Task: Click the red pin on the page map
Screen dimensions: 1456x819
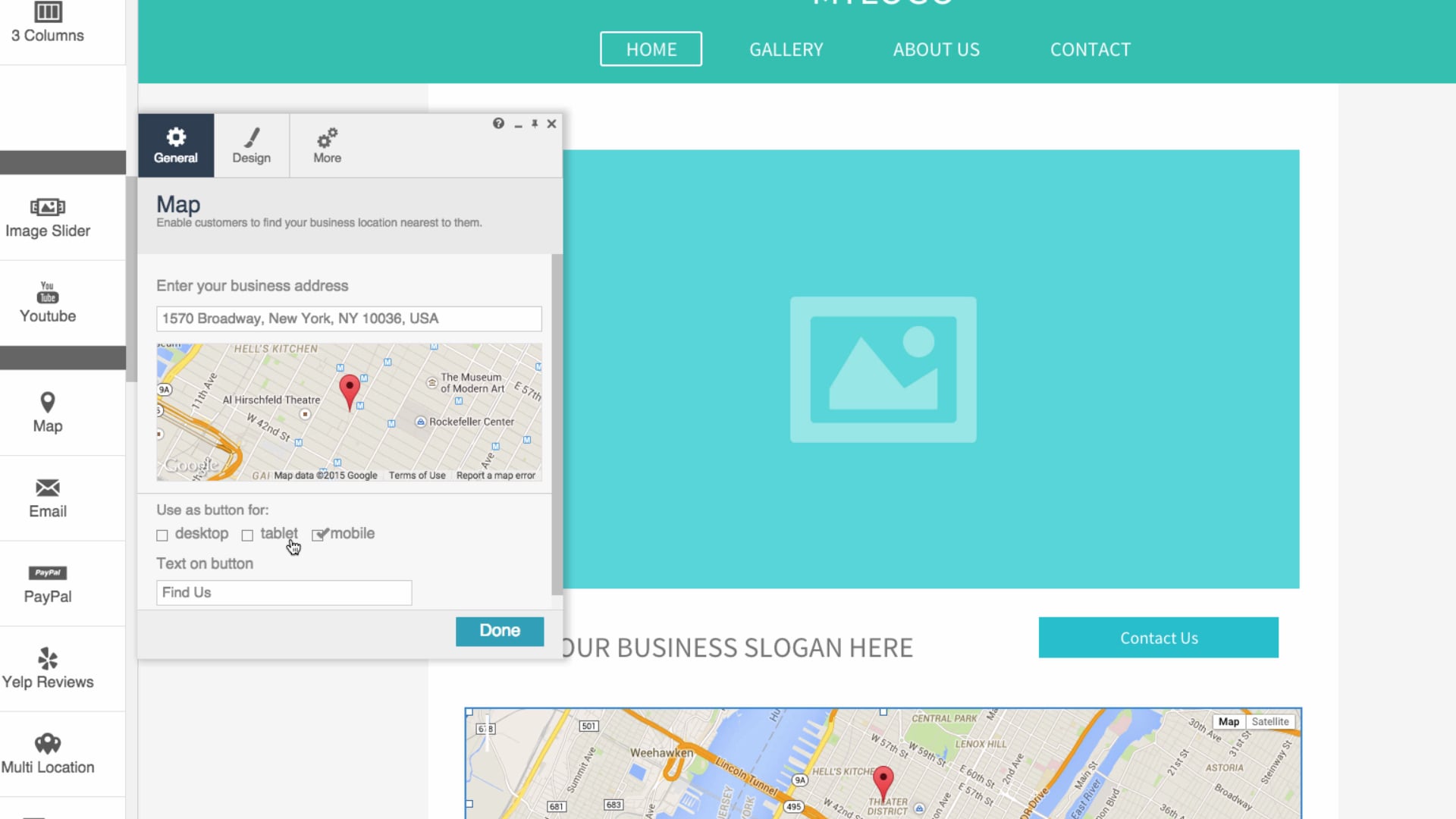Action: [883, 783]
